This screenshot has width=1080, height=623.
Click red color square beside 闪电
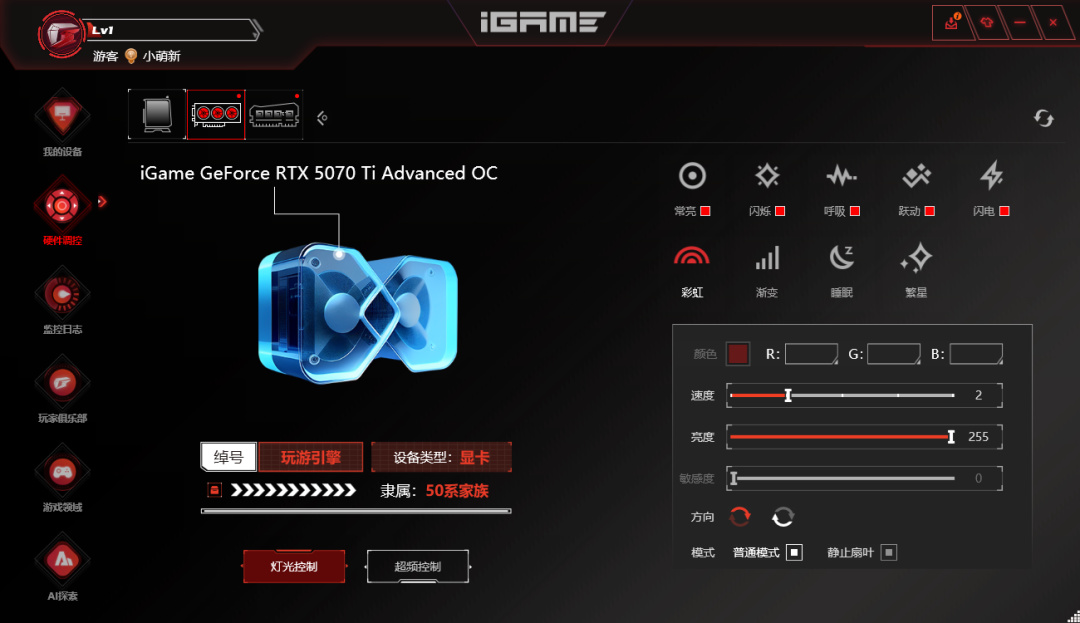(1004, 211)
